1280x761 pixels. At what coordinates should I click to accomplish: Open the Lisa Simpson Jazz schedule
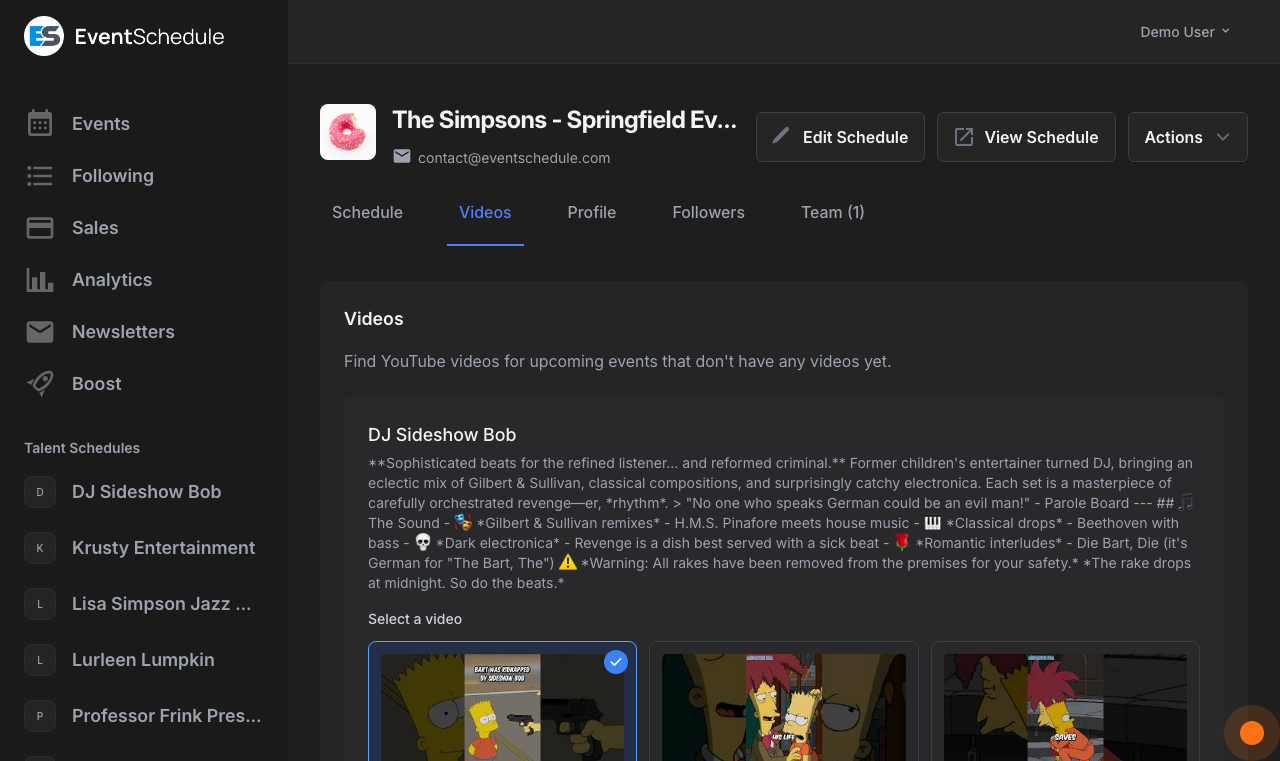coord(162,603)
